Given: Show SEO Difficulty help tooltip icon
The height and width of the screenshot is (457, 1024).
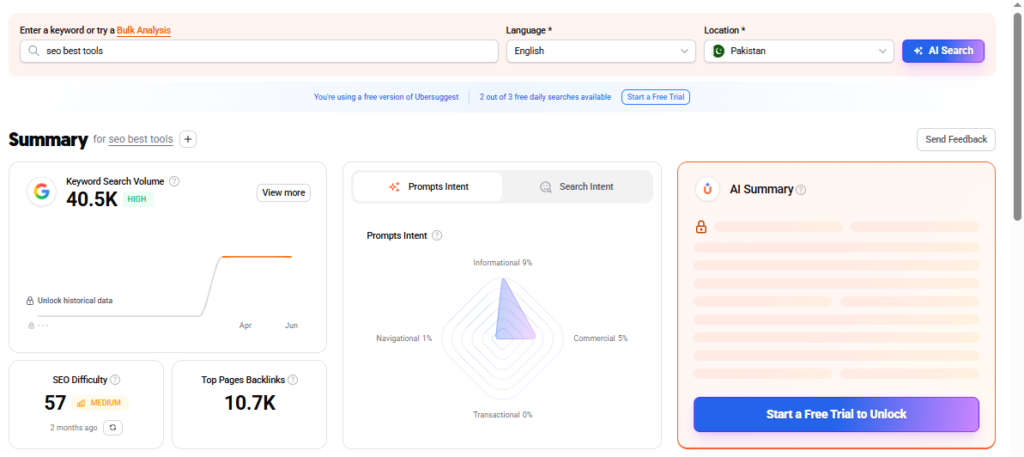Looking at the screenshot, I should coord(115,379).
